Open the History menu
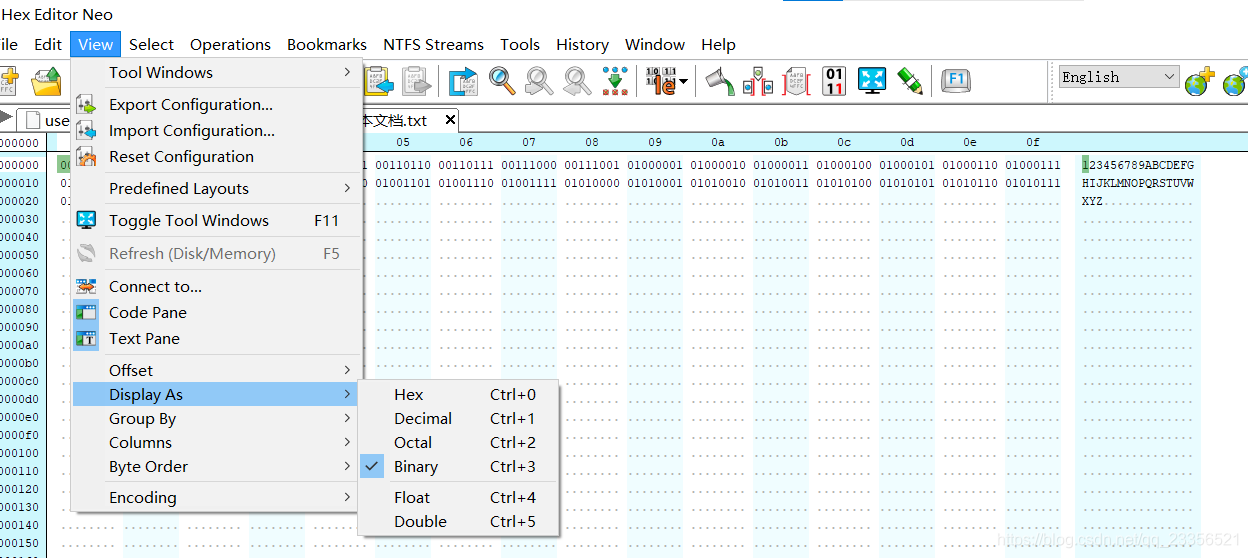This screenshot has width=1248, height=558. tap(582, 44)
